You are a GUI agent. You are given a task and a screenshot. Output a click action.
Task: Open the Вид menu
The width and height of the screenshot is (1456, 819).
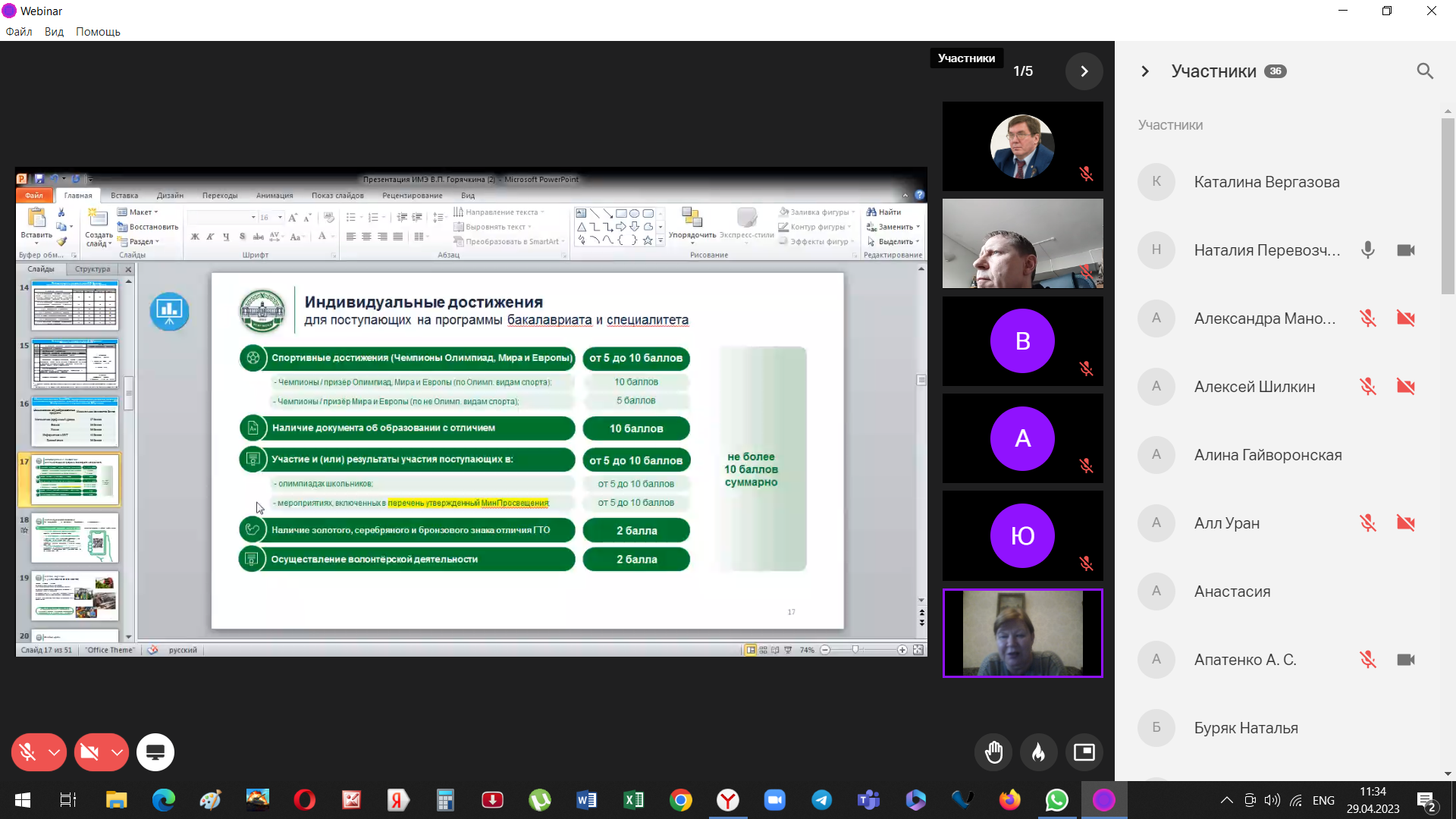tap(54, 32)
